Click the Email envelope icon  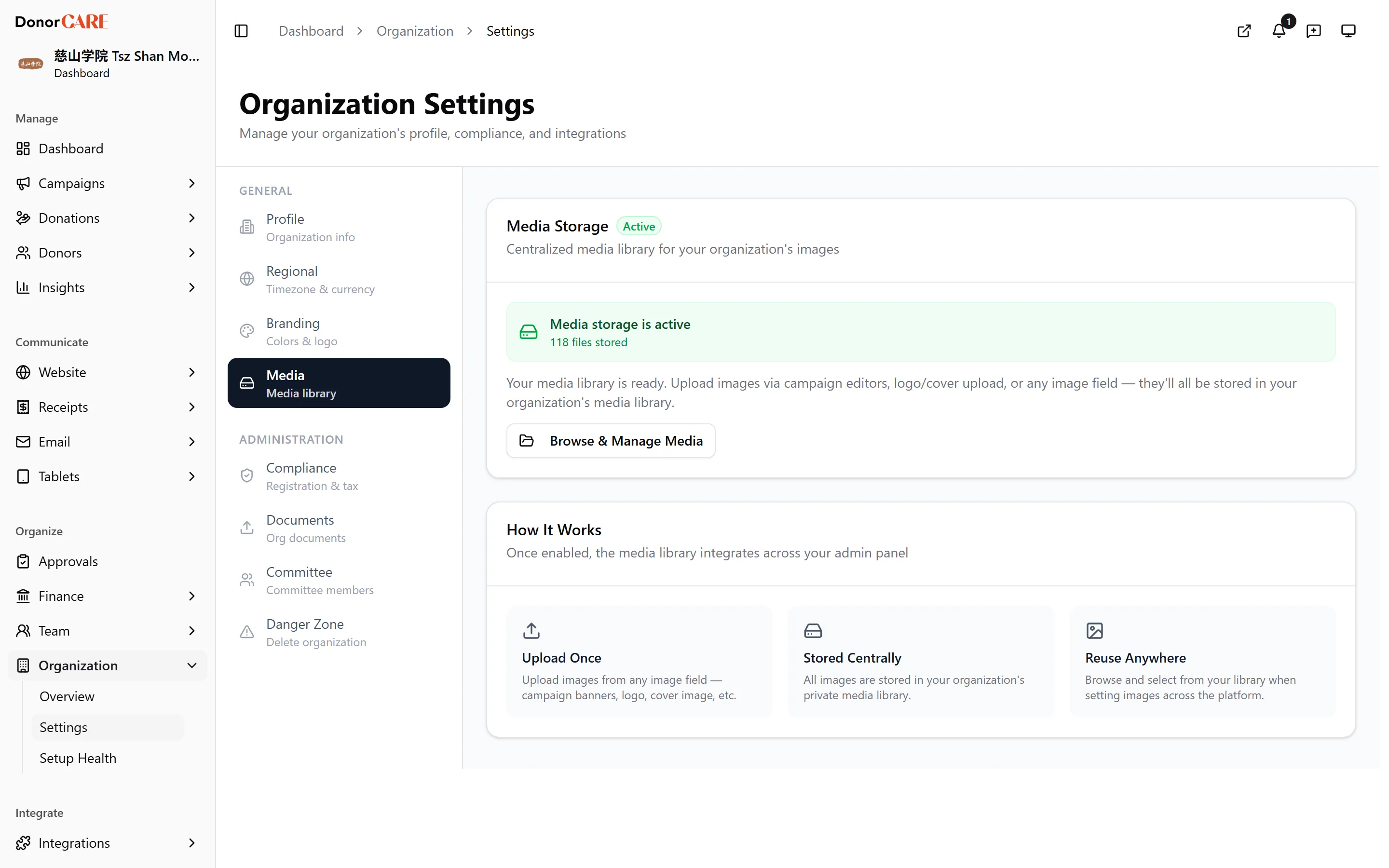(x=23, y=442)
